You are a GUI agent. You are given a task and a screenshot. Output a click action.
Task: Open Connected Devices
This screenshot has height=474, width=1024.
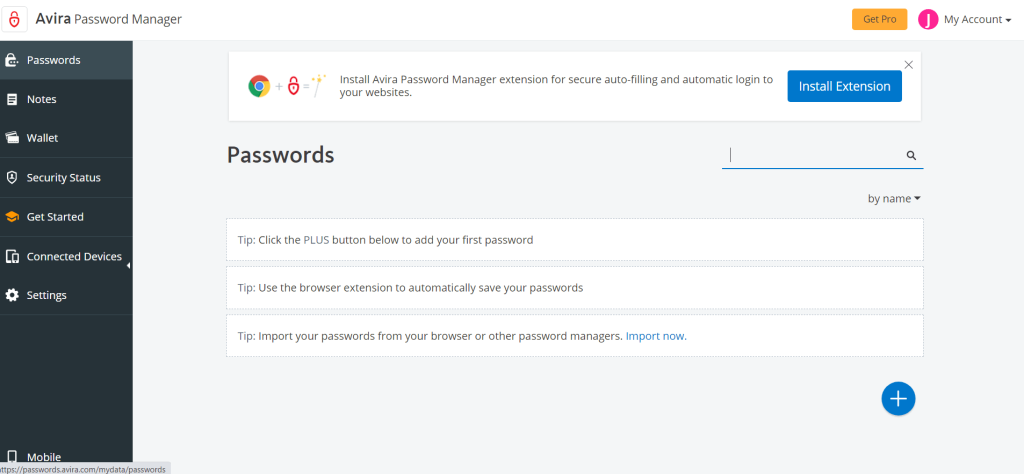click(66, 257)
